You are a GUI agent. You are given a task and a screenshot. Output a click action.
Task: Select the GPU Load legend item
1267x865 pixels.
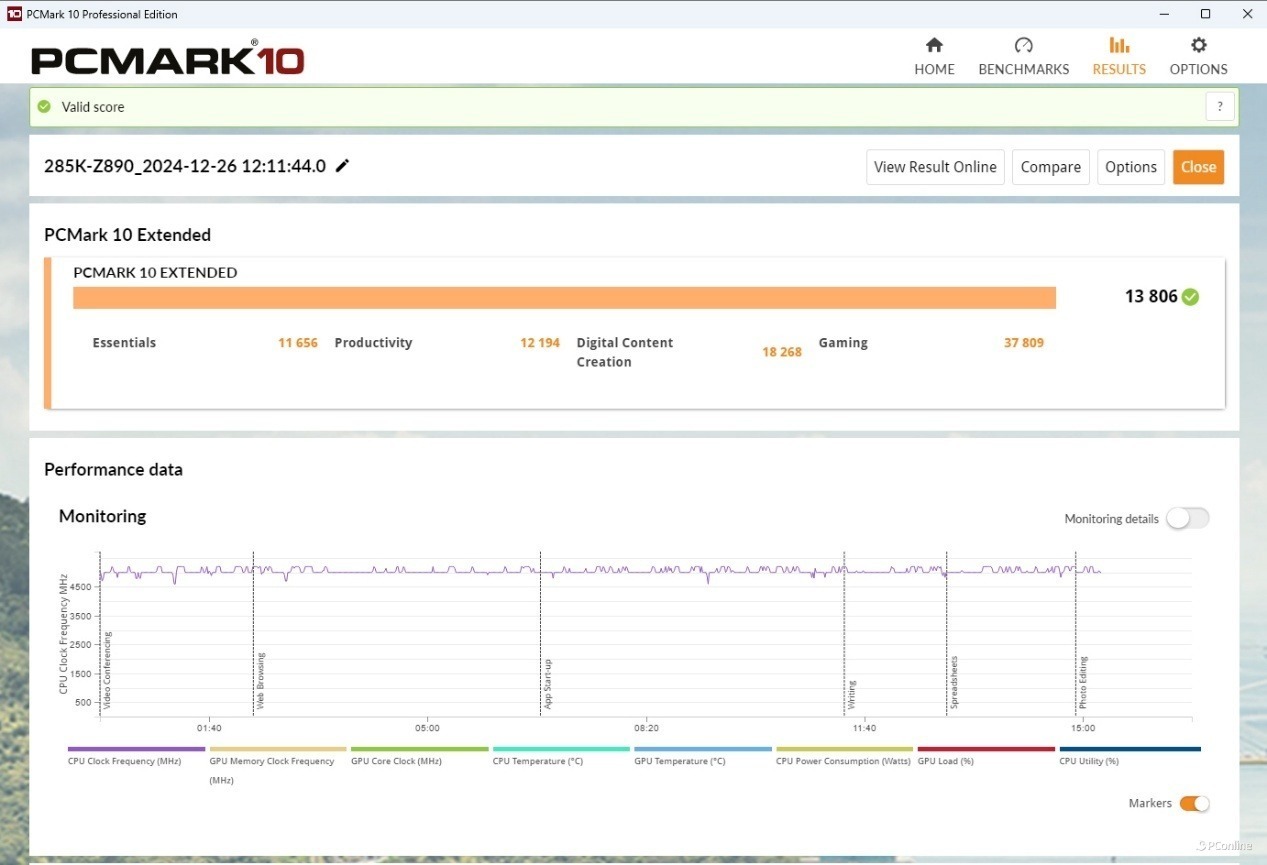coord(985,749)
